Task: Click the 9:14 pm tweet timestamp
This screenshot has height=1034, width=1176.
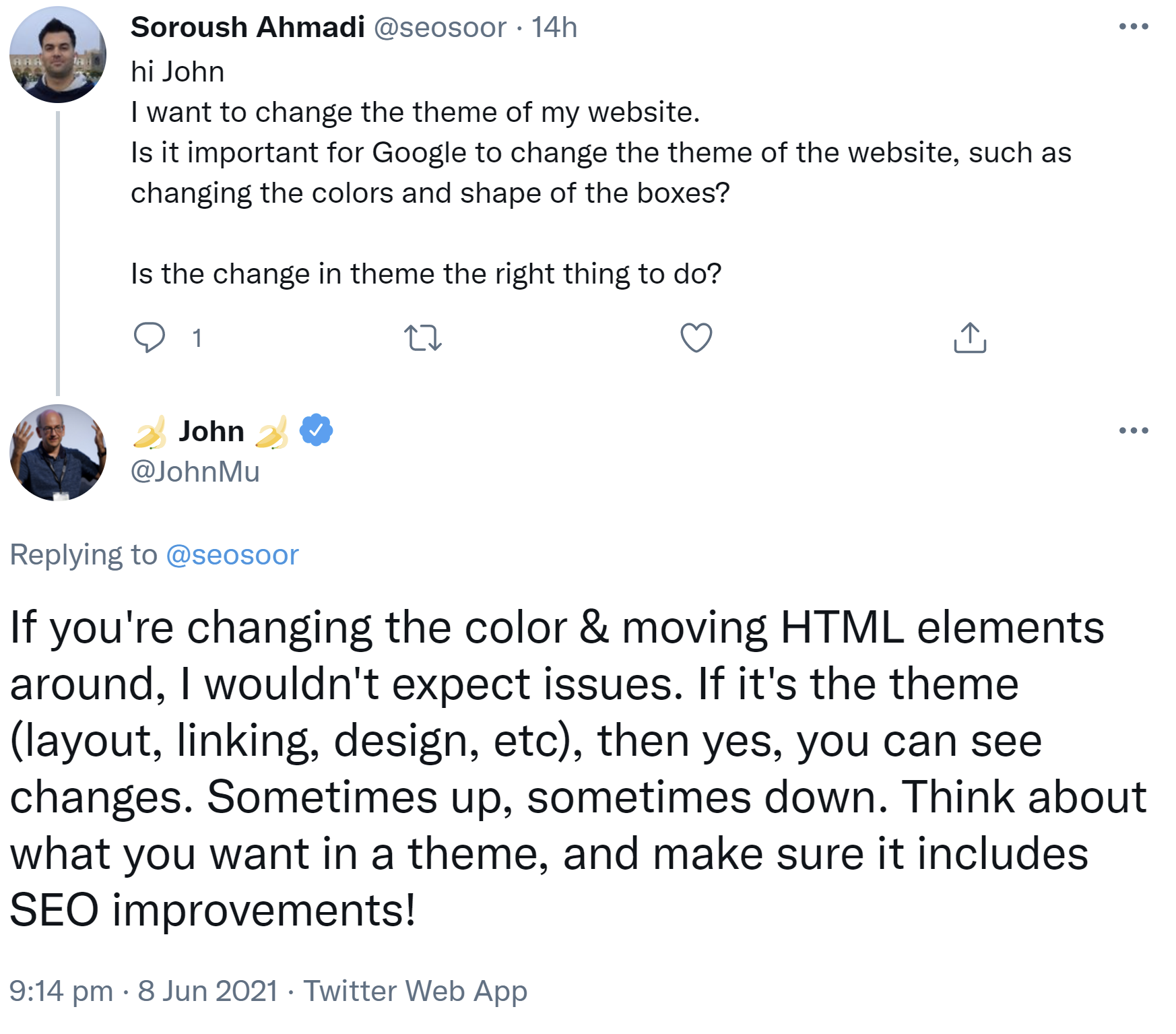Action: [61, 991]
